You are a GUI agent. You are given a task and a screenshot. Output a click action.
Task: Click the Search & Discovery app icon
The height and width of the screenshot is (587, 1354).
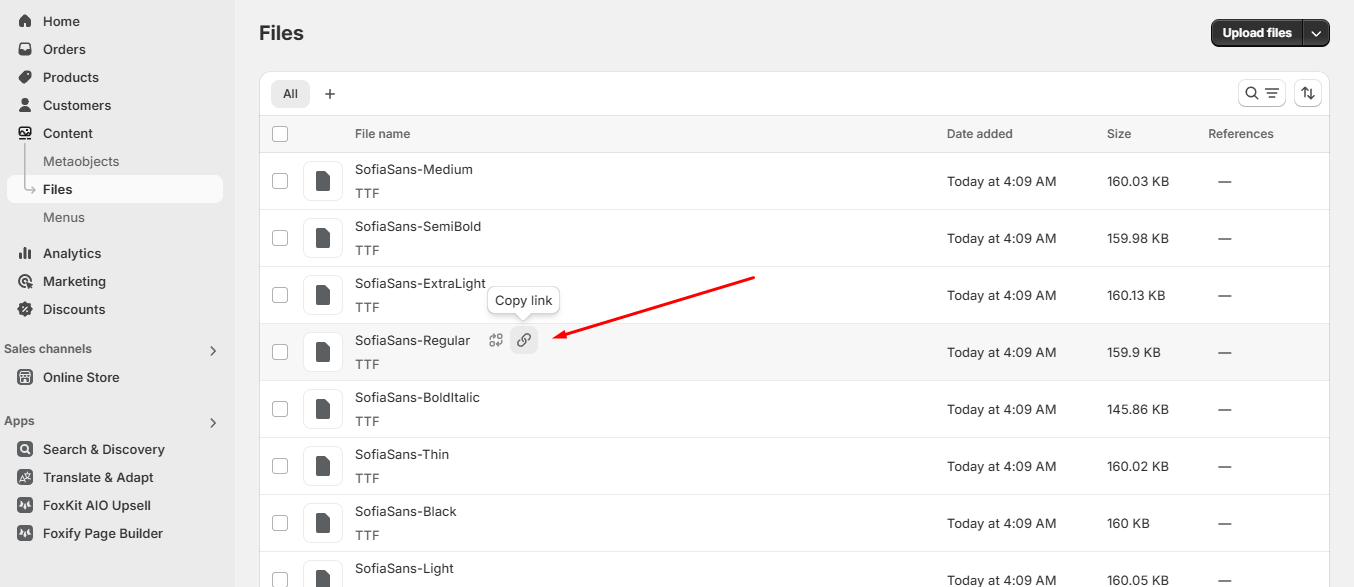pyautogui.click(x=25, y=449)
